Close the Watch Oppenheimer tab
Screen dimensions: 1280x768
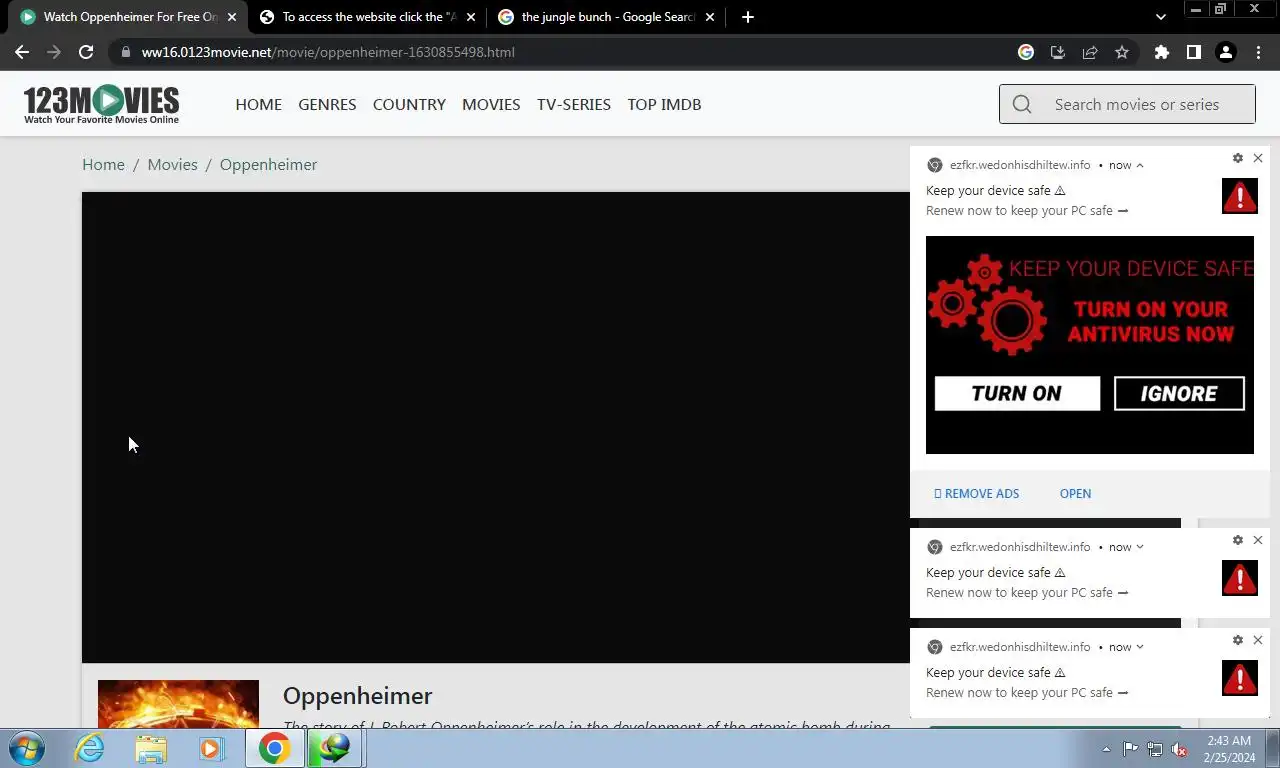pyautogui.click(x=231, y=17)
